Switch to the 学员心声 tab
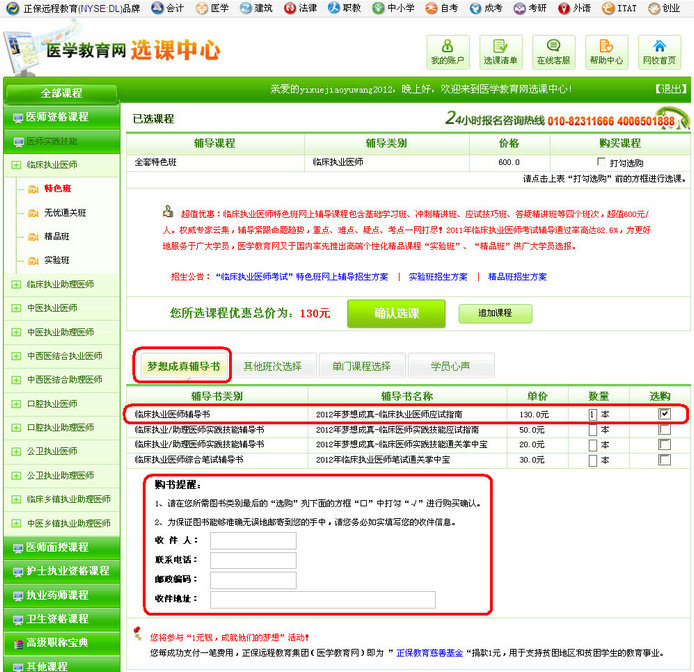This screenshot has height=672, width=694. [449, 366]
